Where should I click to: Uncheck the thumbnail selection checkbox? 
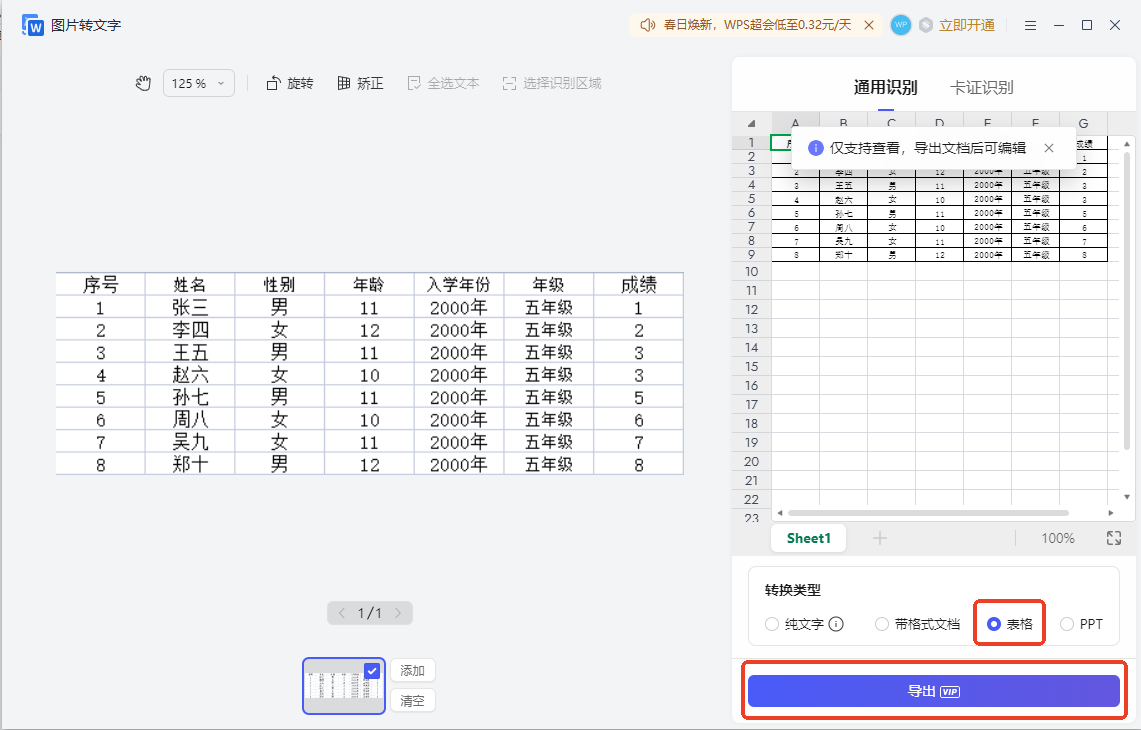(x=373, y=670)
